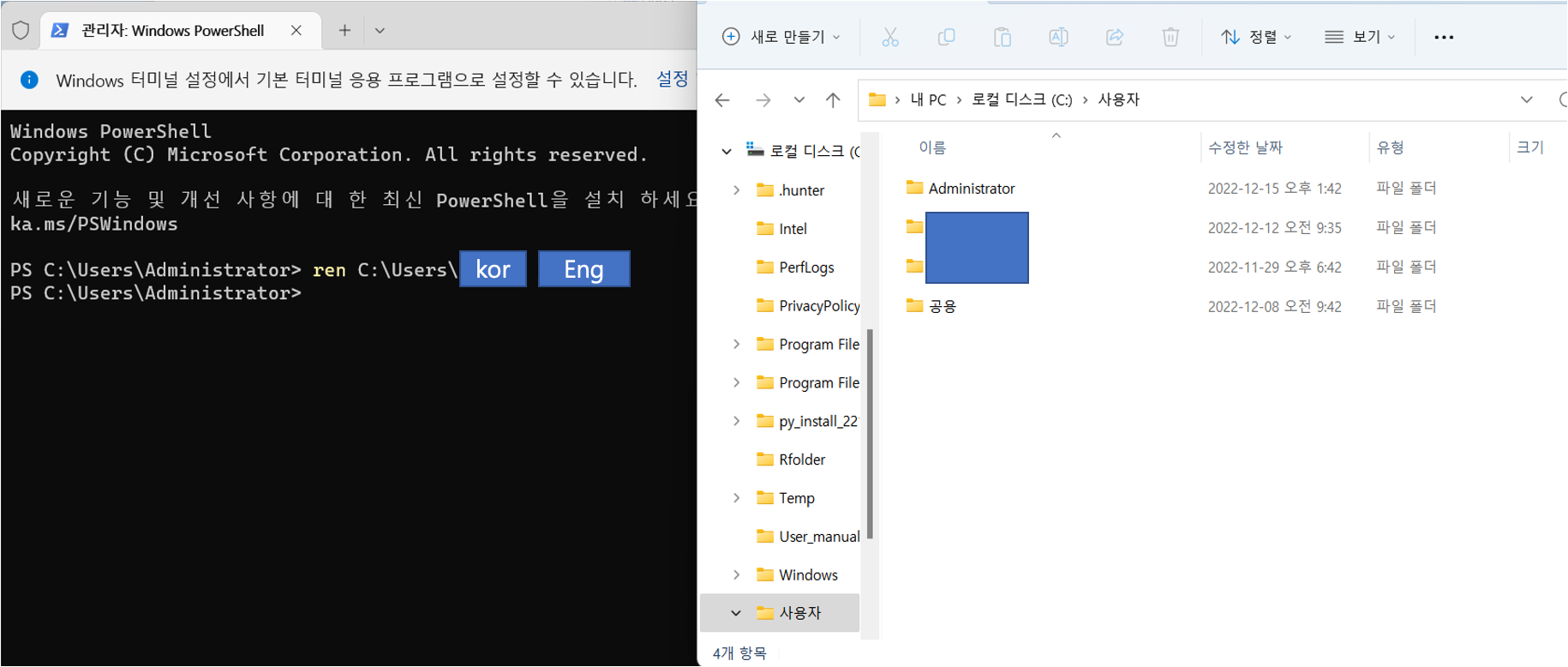This screenshot has height=667, width=1568.
Task: Select the 사용자 folder in tree
Action: click(x=780, y=613)
